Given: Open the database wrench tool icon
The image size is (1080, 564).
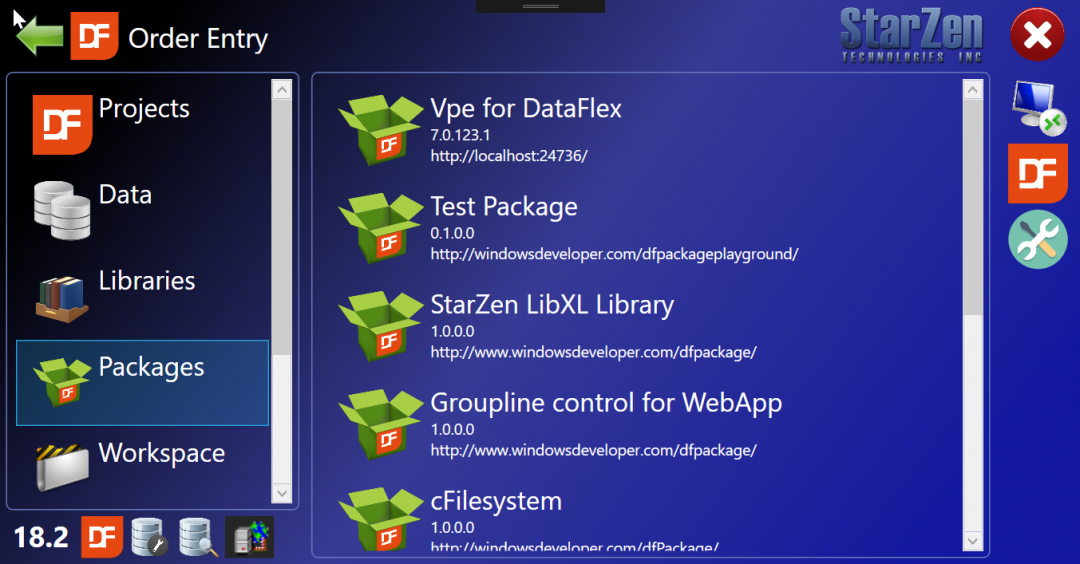Looking at the screenshot, I should click(x=150, y=537).
